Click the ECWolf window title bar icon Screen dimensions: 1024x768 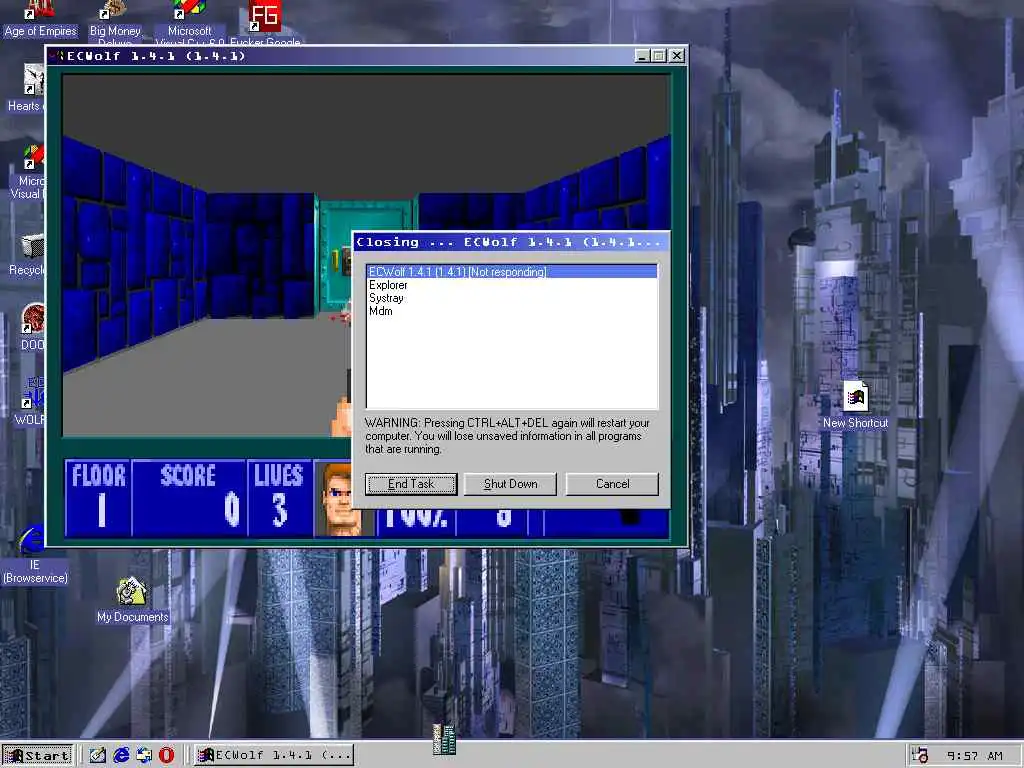pos(57,56)
